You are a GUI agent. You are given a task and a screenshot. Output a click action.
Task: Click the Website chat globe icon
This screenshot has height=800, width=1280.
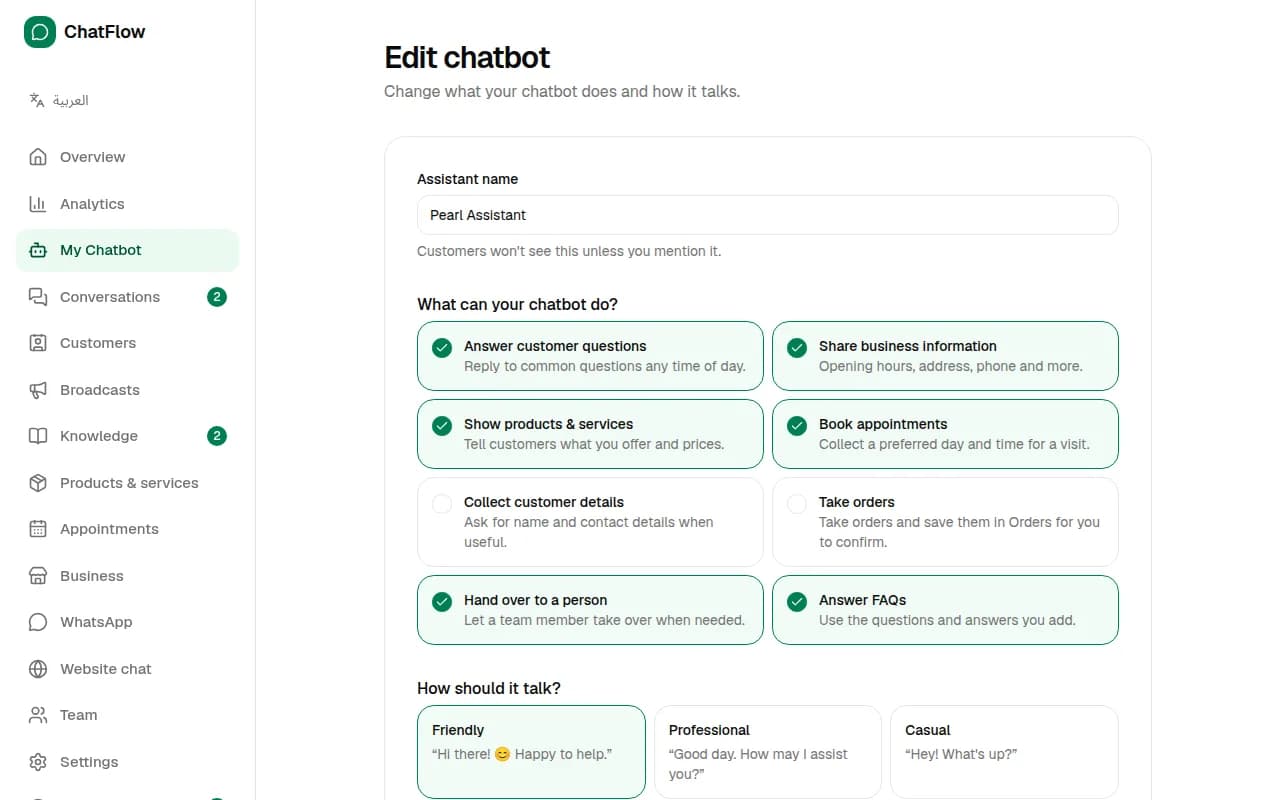(x=38, y=669)
